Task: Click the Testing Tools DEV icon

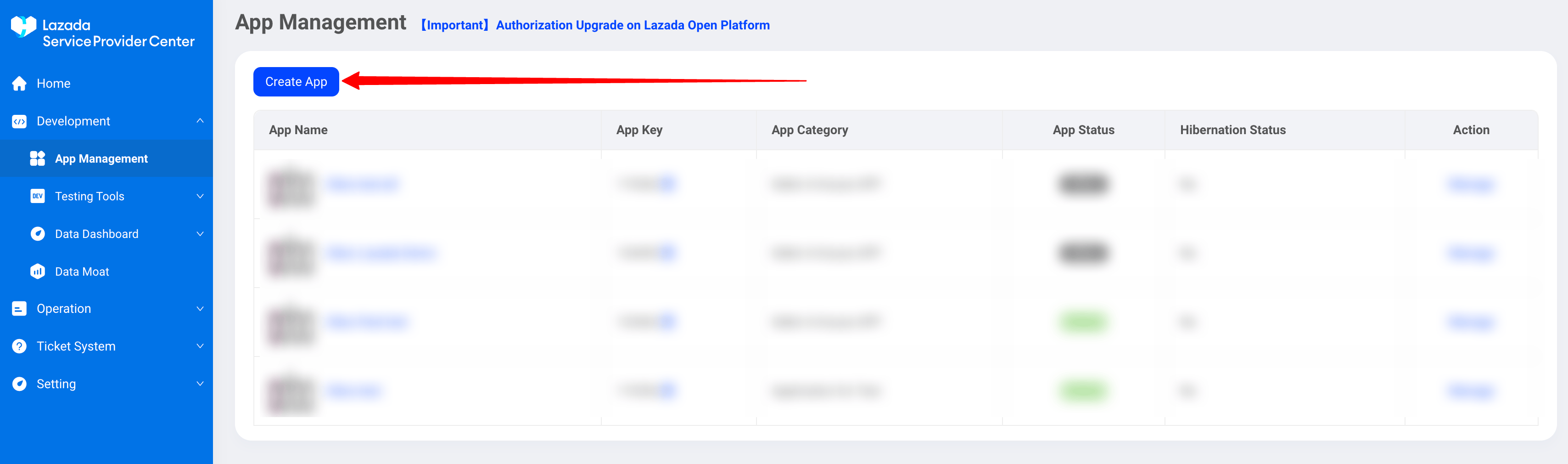Action: [38, 196]
